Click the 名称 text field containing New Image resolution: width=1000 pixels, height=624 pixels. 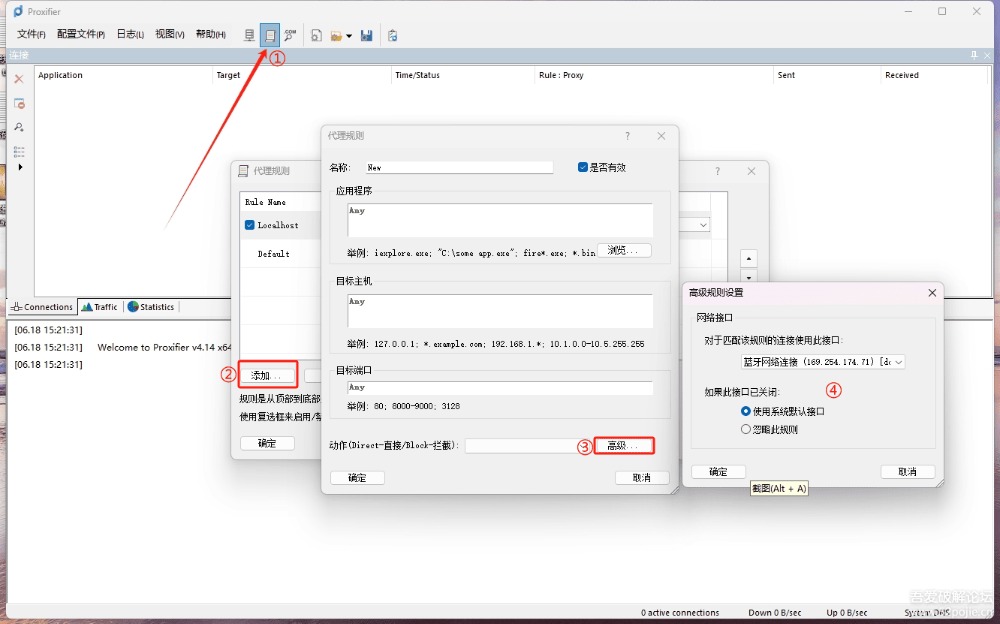tap(458, 167)
